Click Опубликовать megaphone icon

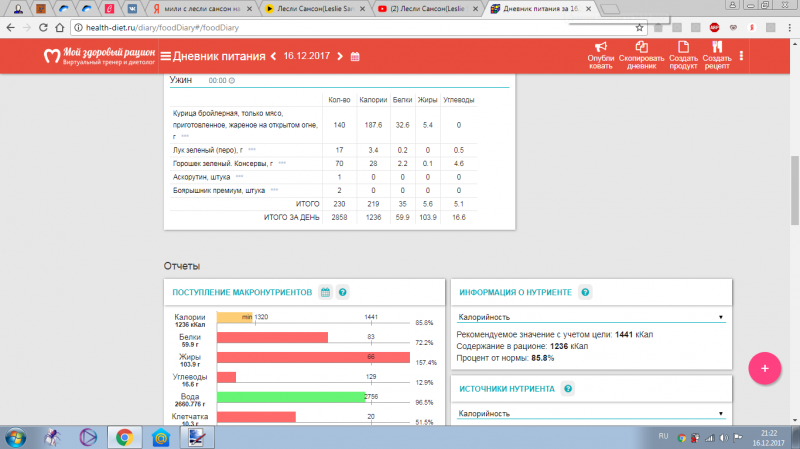coord(601,47)
